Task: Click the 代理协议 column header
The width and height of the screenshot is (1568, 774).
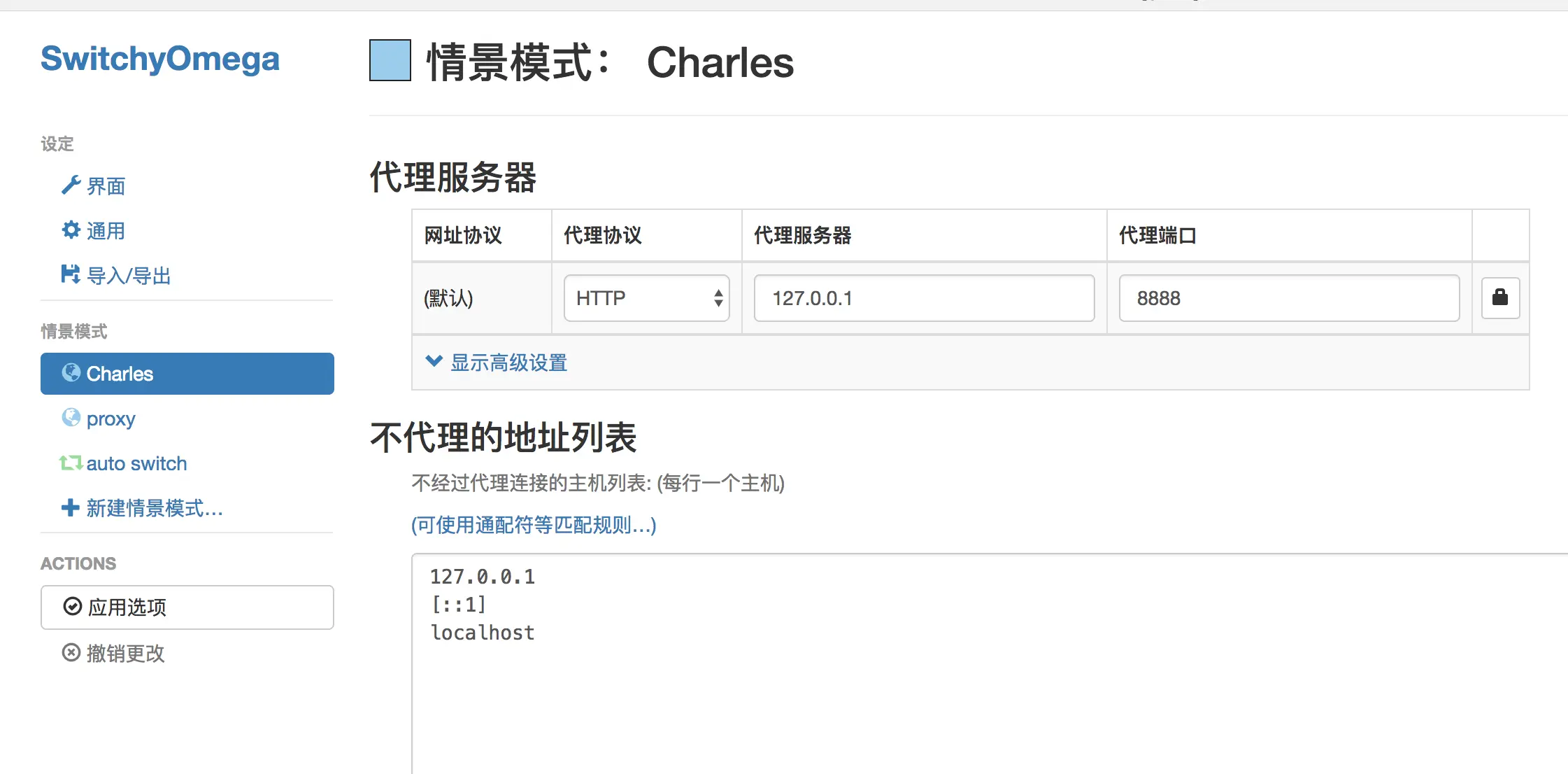Action: click(x=603, y=235)
